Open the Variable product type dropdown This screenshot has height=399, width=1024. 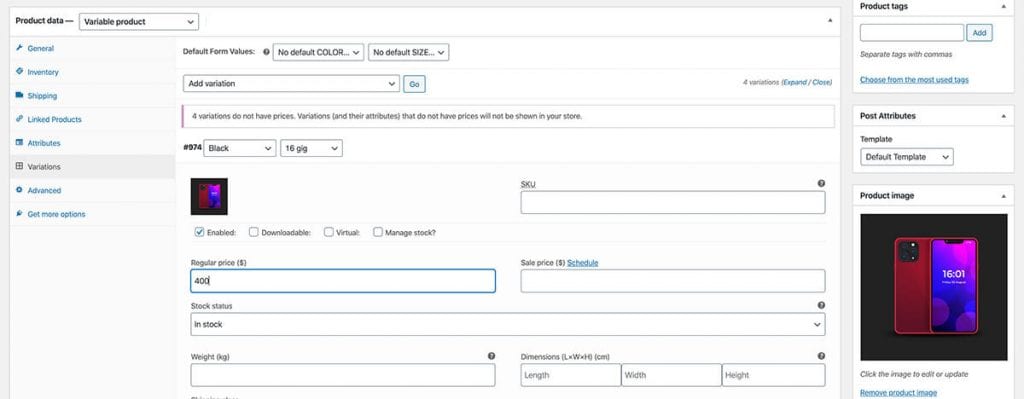pyautogui.click(x=138, y=22)
